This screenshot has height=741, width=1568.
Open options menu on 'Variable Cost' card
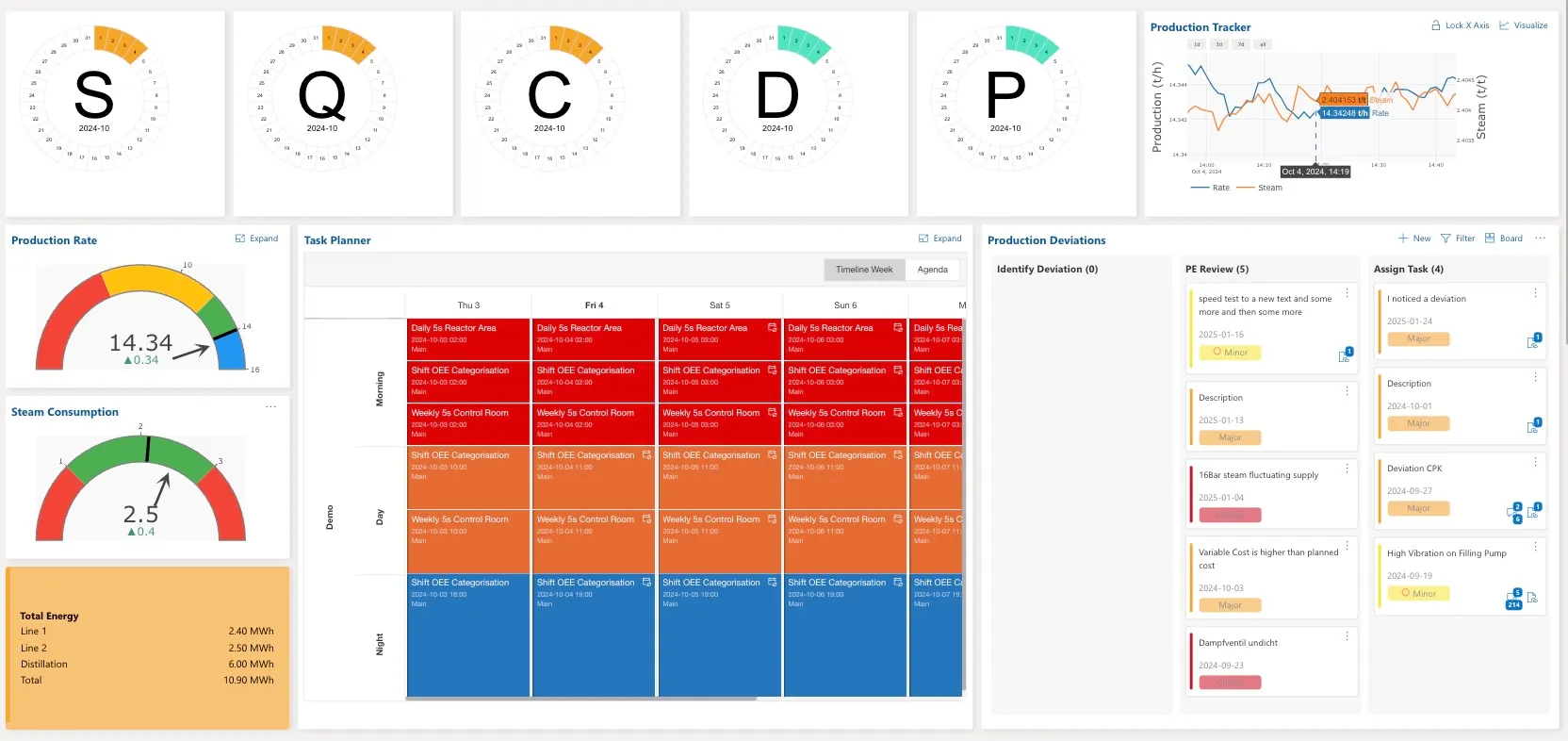tap(1347, 546)
